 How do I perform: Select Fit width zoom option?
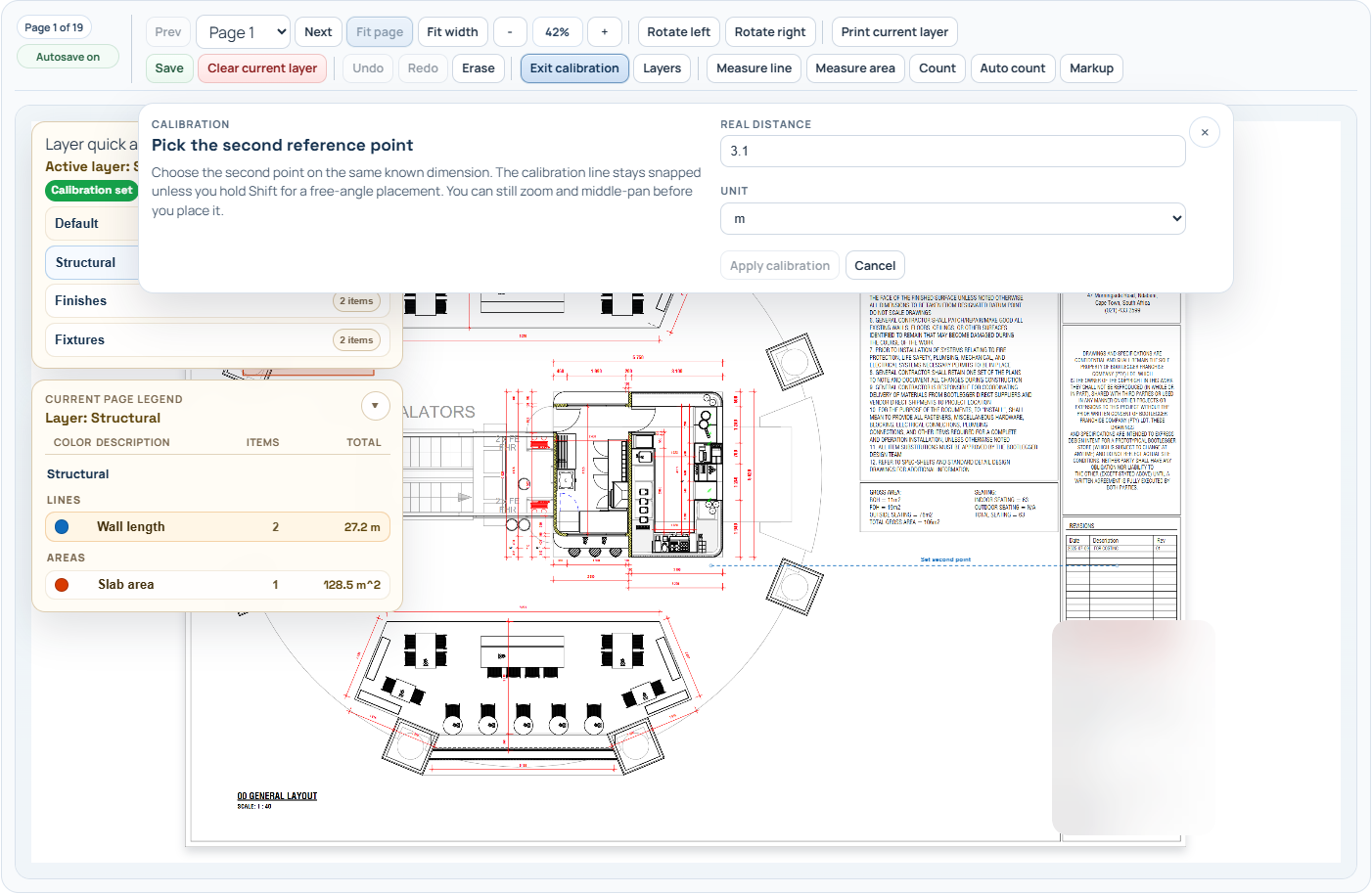453,32
